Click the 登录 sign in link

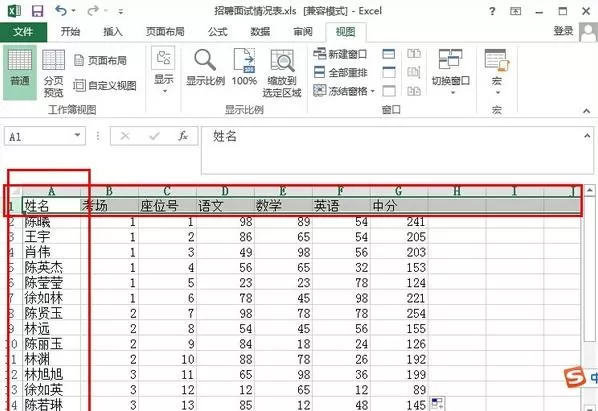[x=564, y=31]
